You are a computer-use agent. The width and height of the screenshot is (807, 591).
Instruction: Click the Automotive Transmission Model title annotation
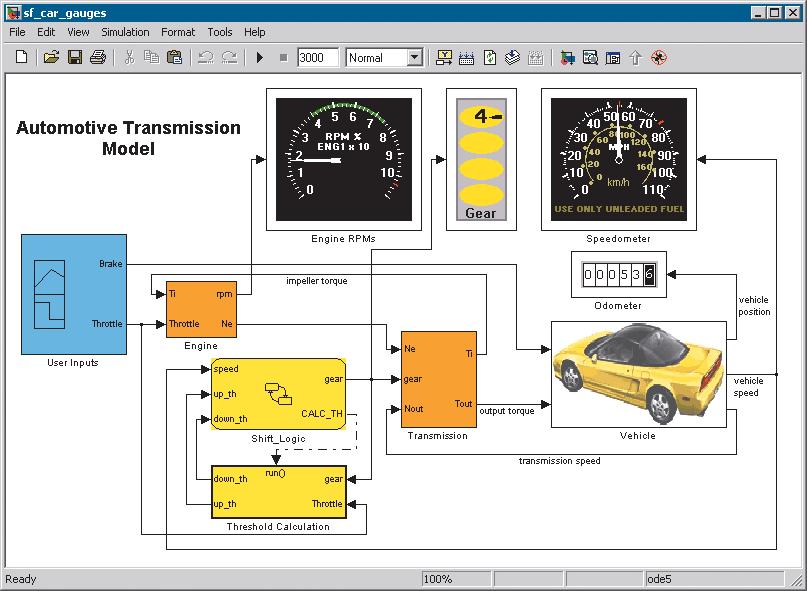click(128, 137)
